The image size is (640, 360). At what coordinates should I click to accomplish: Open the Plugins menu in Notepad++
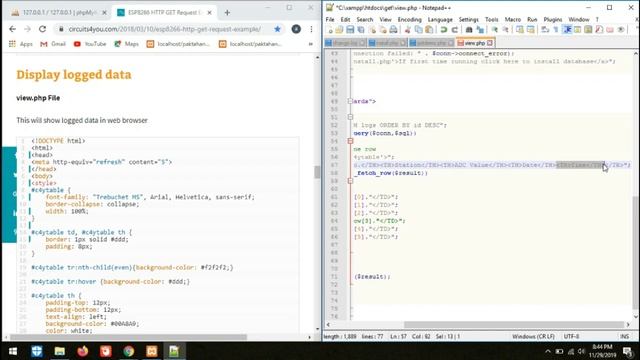[553, 19]
